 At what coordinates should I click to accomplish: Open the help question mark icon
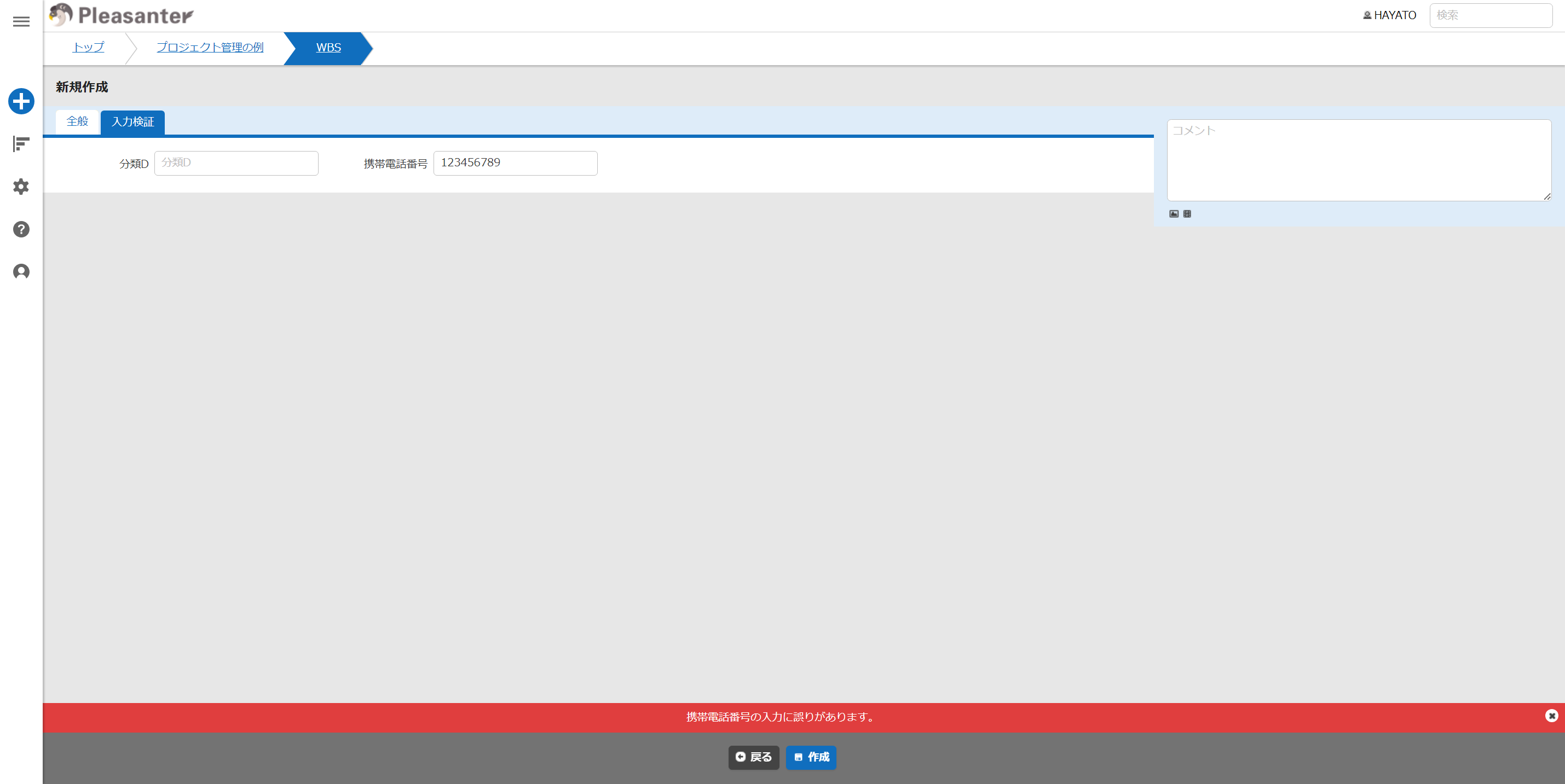coord(21,229)
